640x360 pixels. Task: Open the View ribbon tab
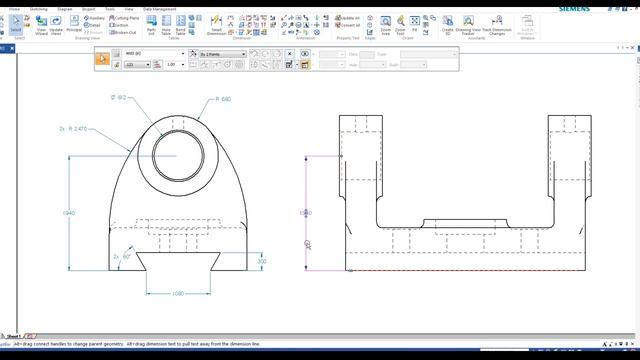(129, 9)
